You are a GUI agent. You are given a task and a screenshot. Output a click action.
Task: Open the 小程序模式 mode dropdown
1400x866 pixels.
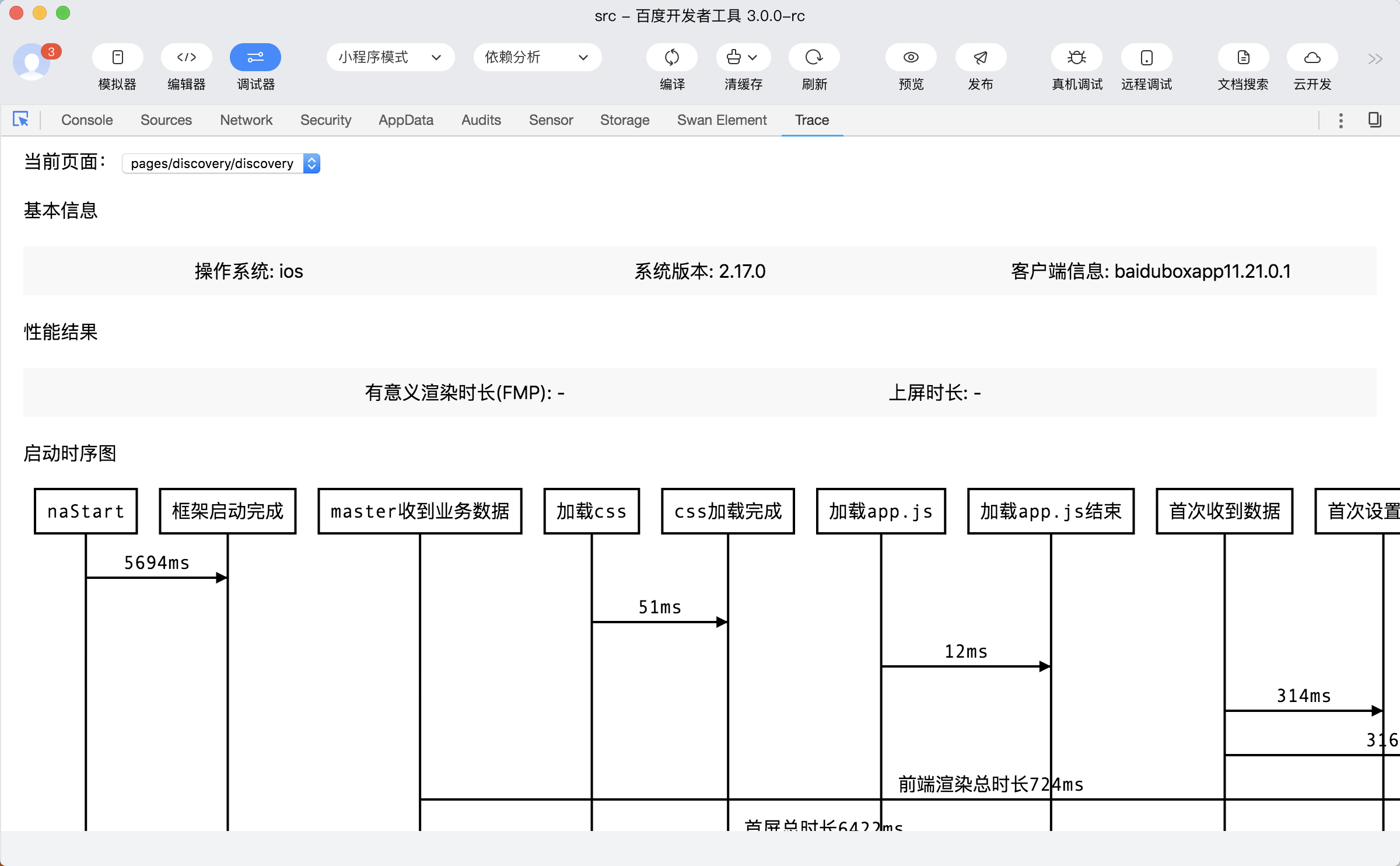click(x=390, y=57)
